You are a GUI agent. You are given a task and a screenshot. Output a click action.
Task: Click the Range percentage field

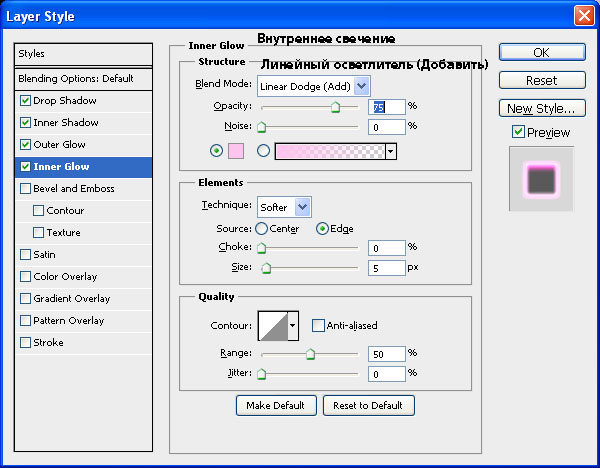pos(386,354)
